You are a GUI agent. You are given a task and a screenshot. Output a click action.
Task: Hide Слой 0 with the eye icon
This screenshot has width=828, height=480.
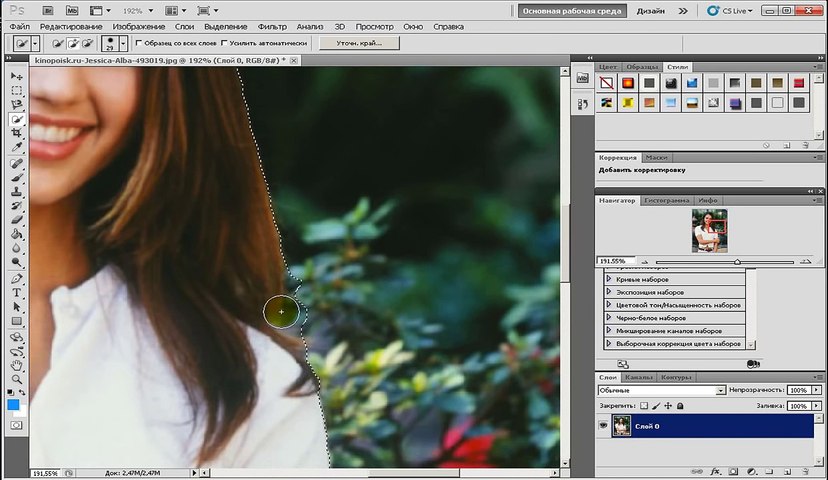point(603,426)
